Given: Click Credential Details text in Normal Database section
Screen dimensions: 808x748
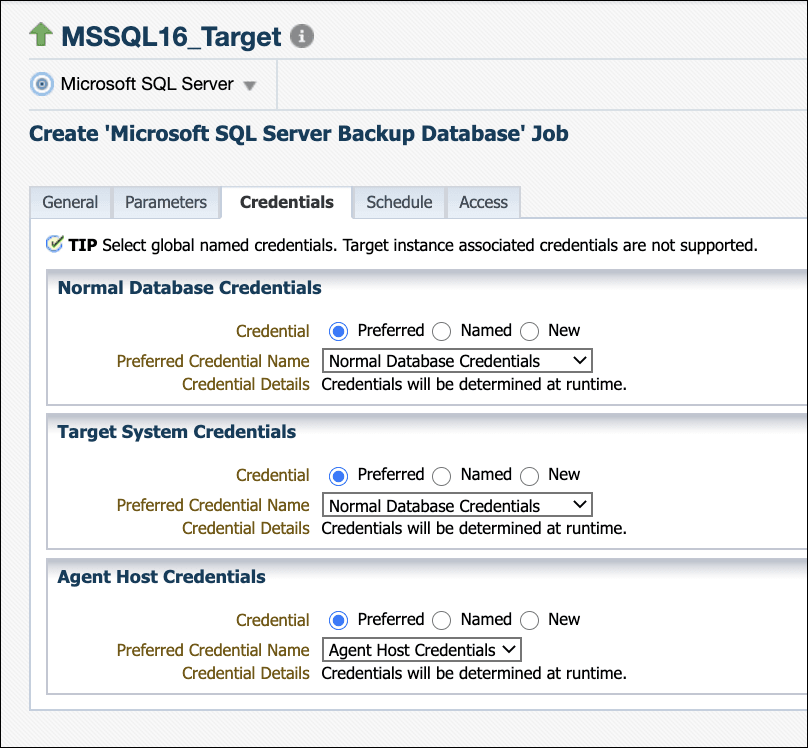Looking at the screenshot, I should (474, 384).
